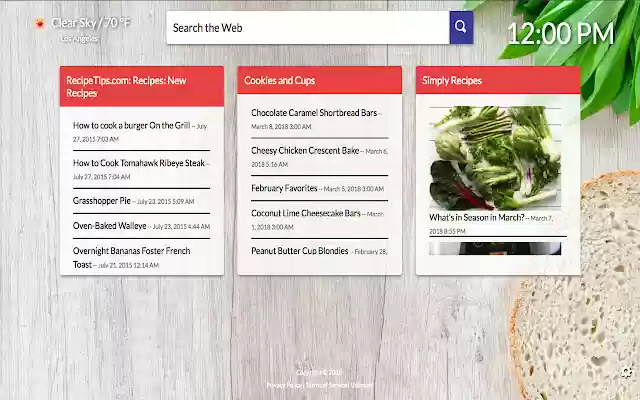
Task: Click the 12:00 PM clock
Action: tap(560, 33)
